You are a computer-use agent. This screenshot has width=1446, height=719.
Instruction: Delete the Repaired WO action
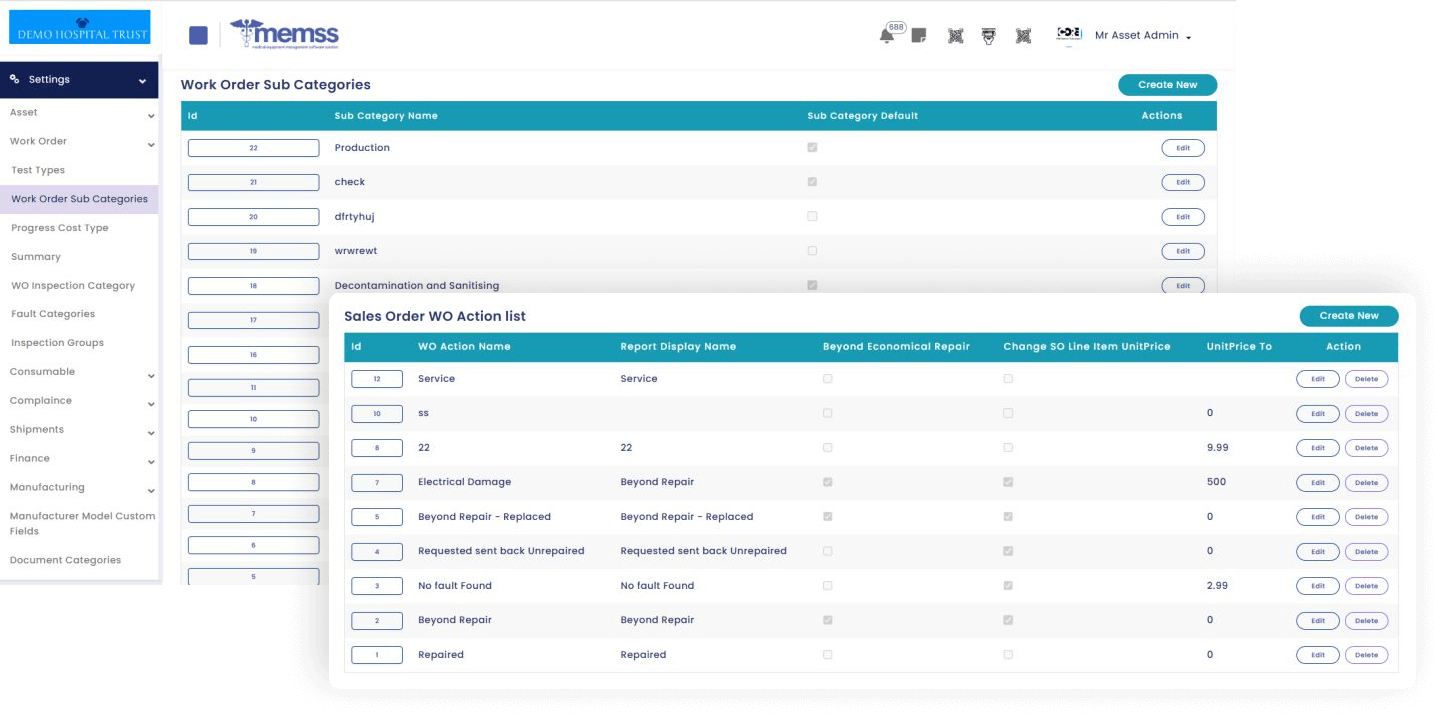[1366, 655]
